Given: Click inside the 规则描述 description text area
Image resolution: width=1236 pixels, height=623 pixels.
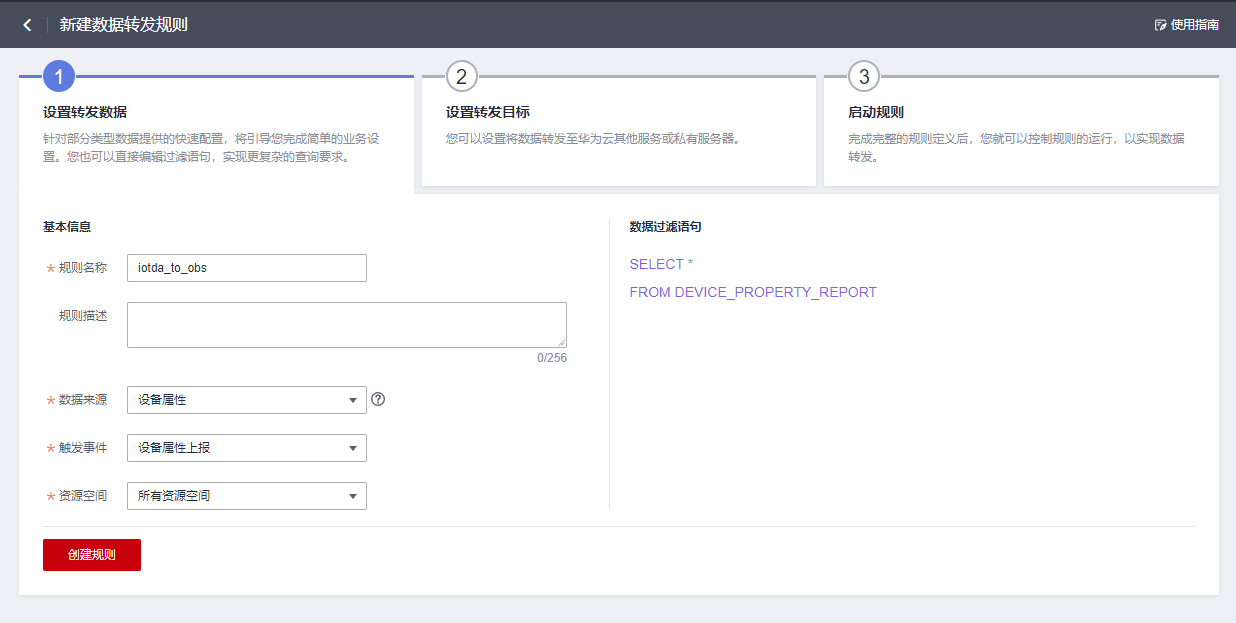Looking at the screenshot, I should [x=346, y=324].
